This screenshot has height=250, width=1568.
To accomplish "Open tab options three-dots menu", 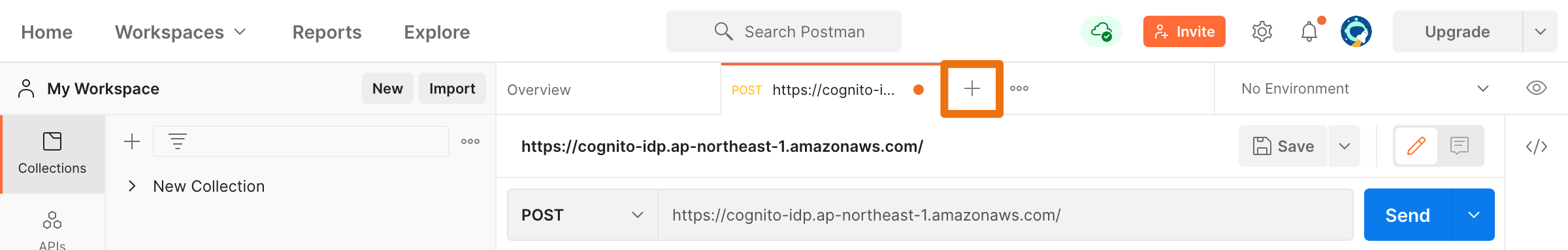I will click(1019, 88).
